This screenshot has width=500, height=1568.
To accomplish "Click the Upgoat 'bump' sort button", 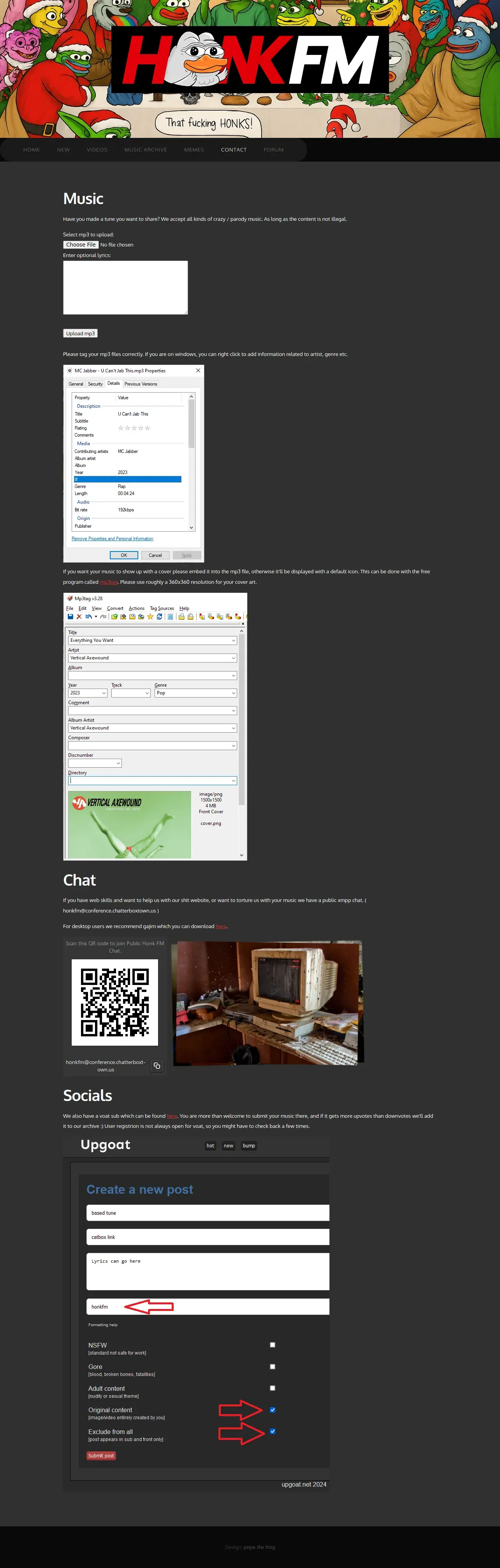I will (x=249, y=1145).
